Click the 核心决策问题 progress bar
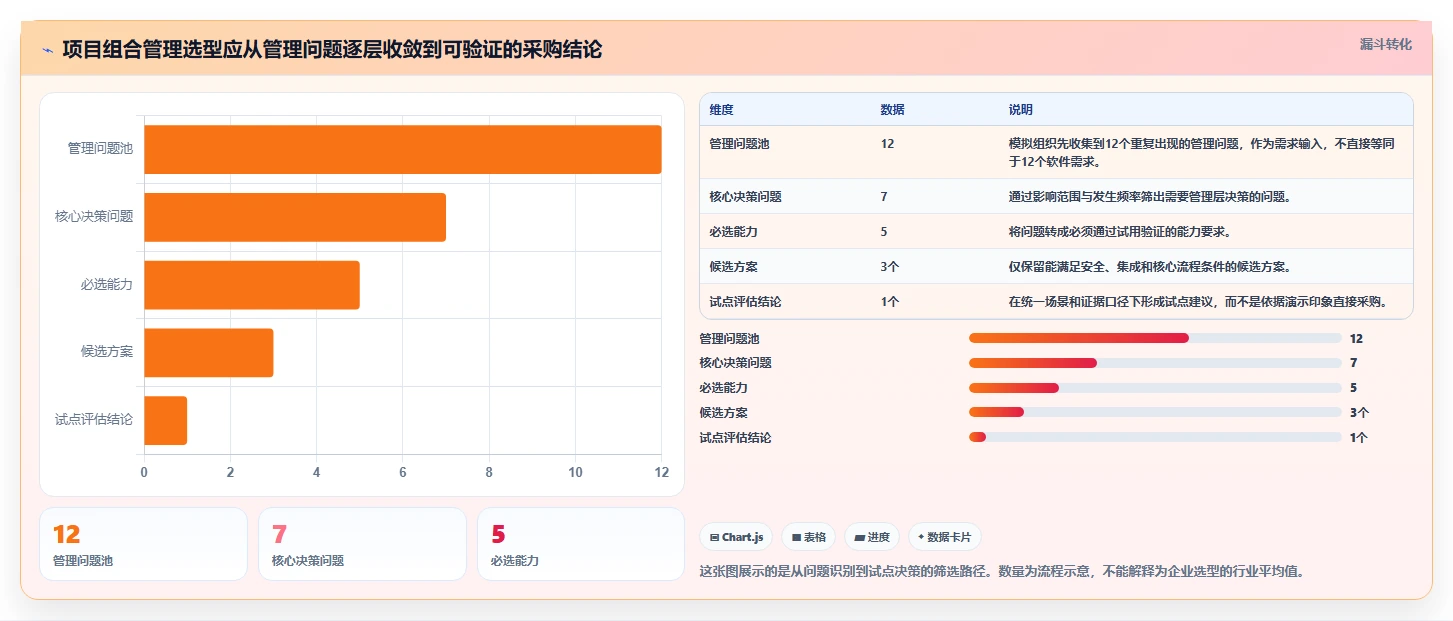Screen dimensions: 1453x621 click(x=1155, y=363)
